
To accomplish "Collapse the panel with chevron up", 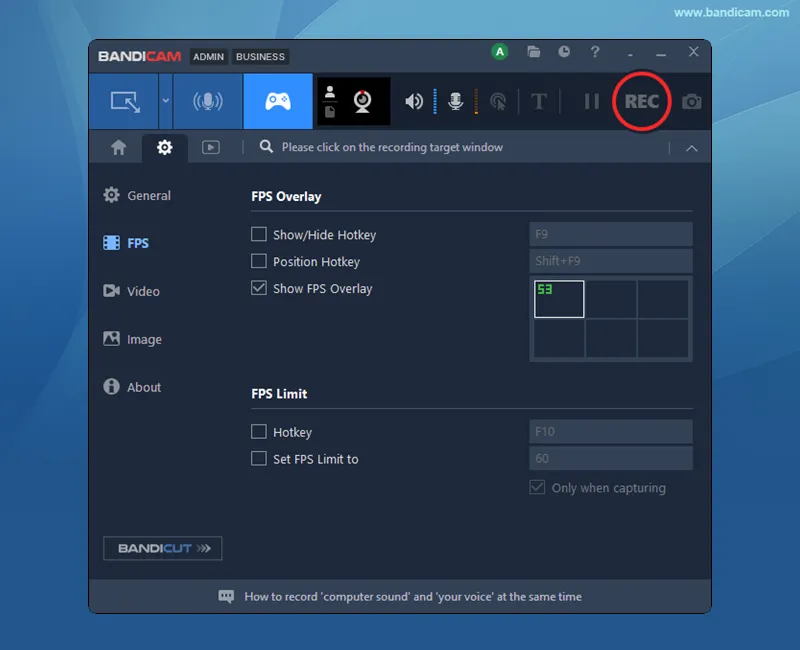I will [x=692, y=148].
